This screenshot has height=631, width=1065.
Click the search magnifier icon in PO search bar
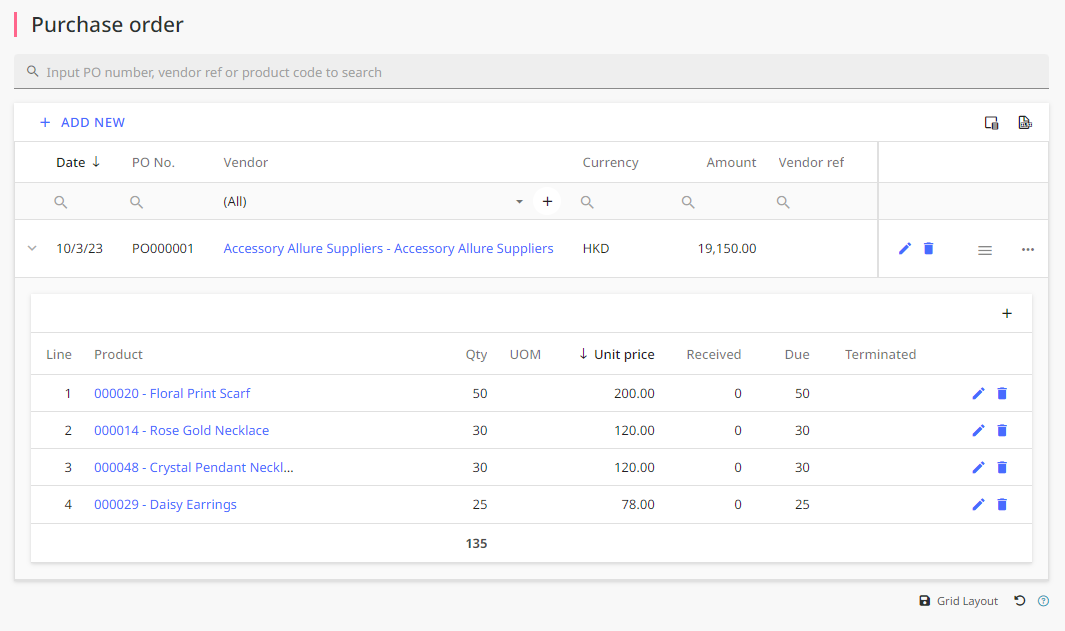[33, 71]
